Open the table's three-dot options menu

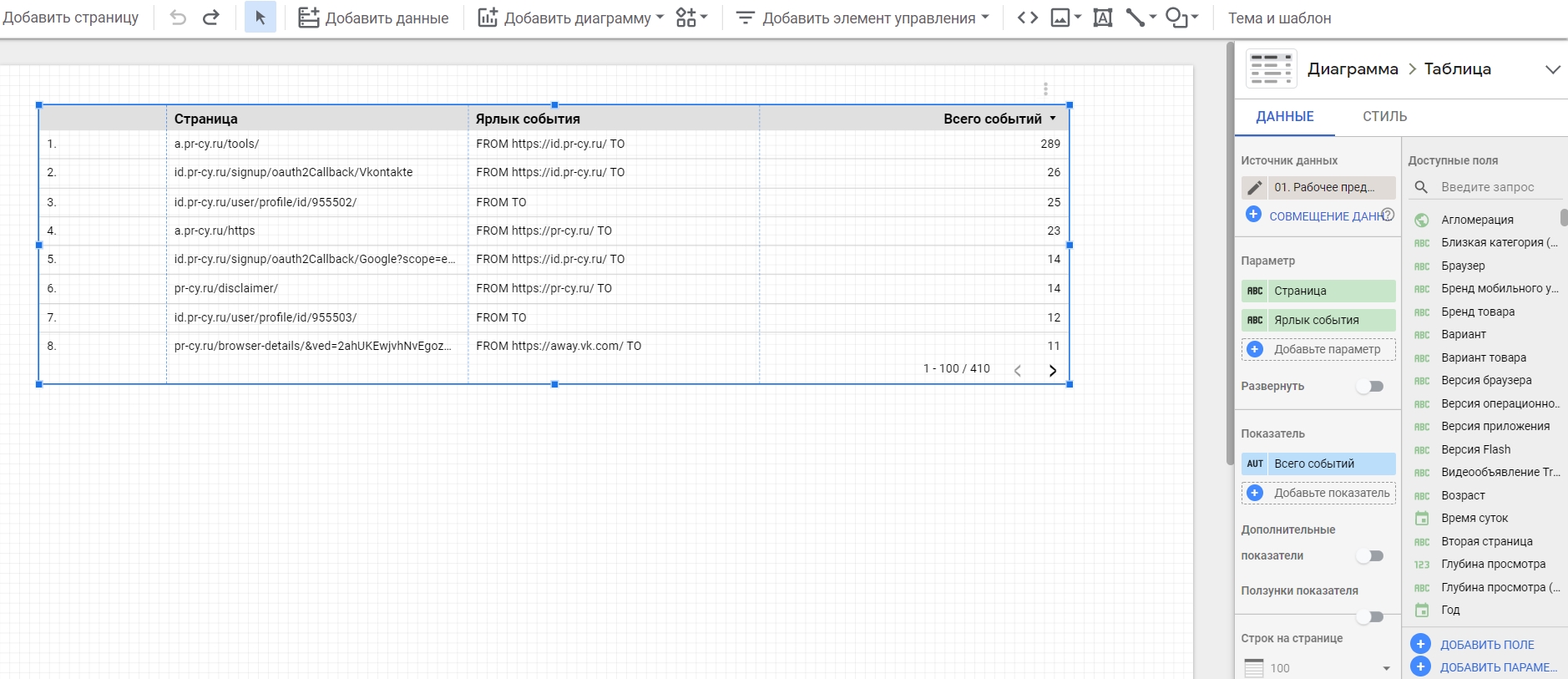pos(1045,89)
